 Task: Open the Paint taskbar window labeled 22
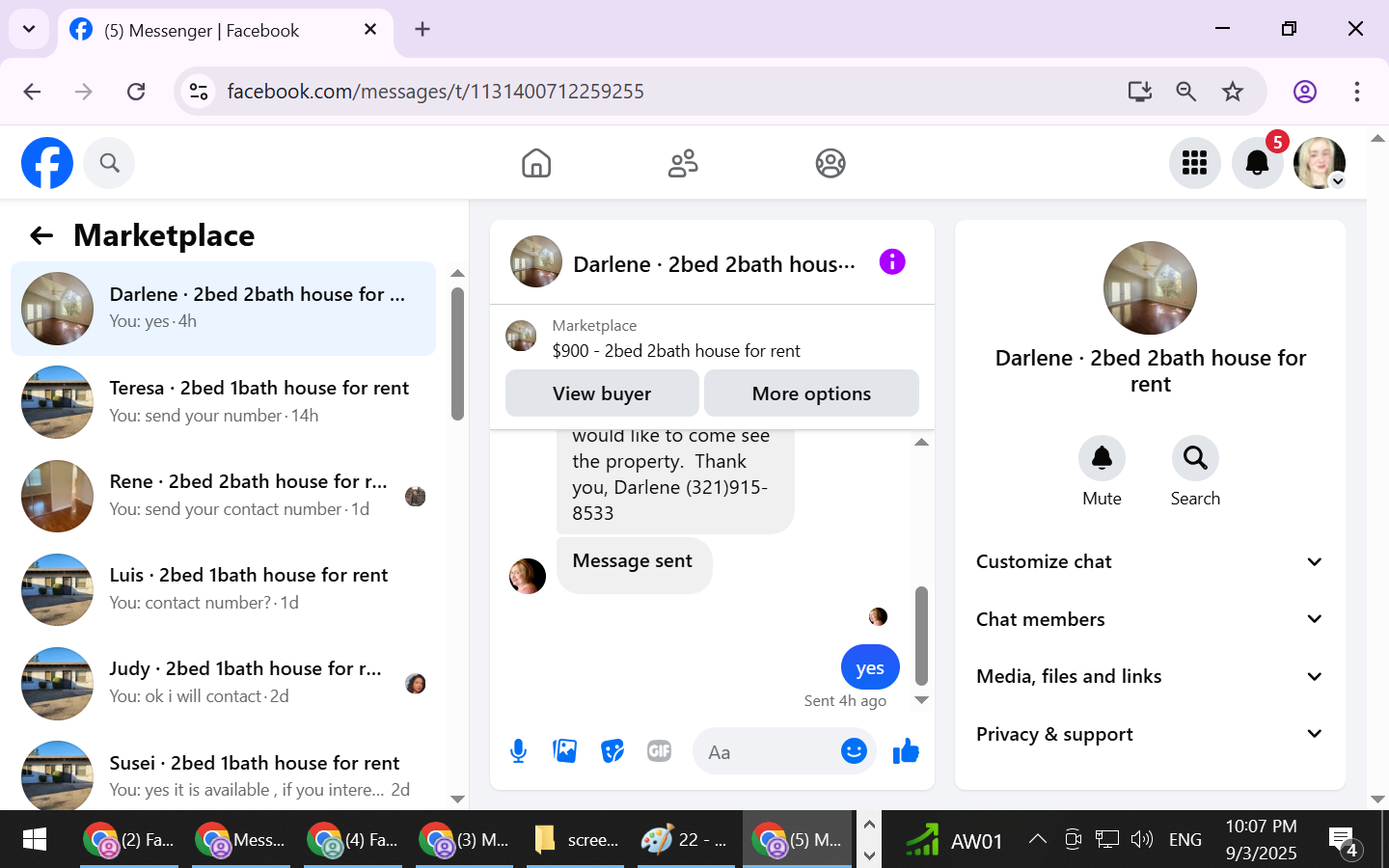coord(687,840)
